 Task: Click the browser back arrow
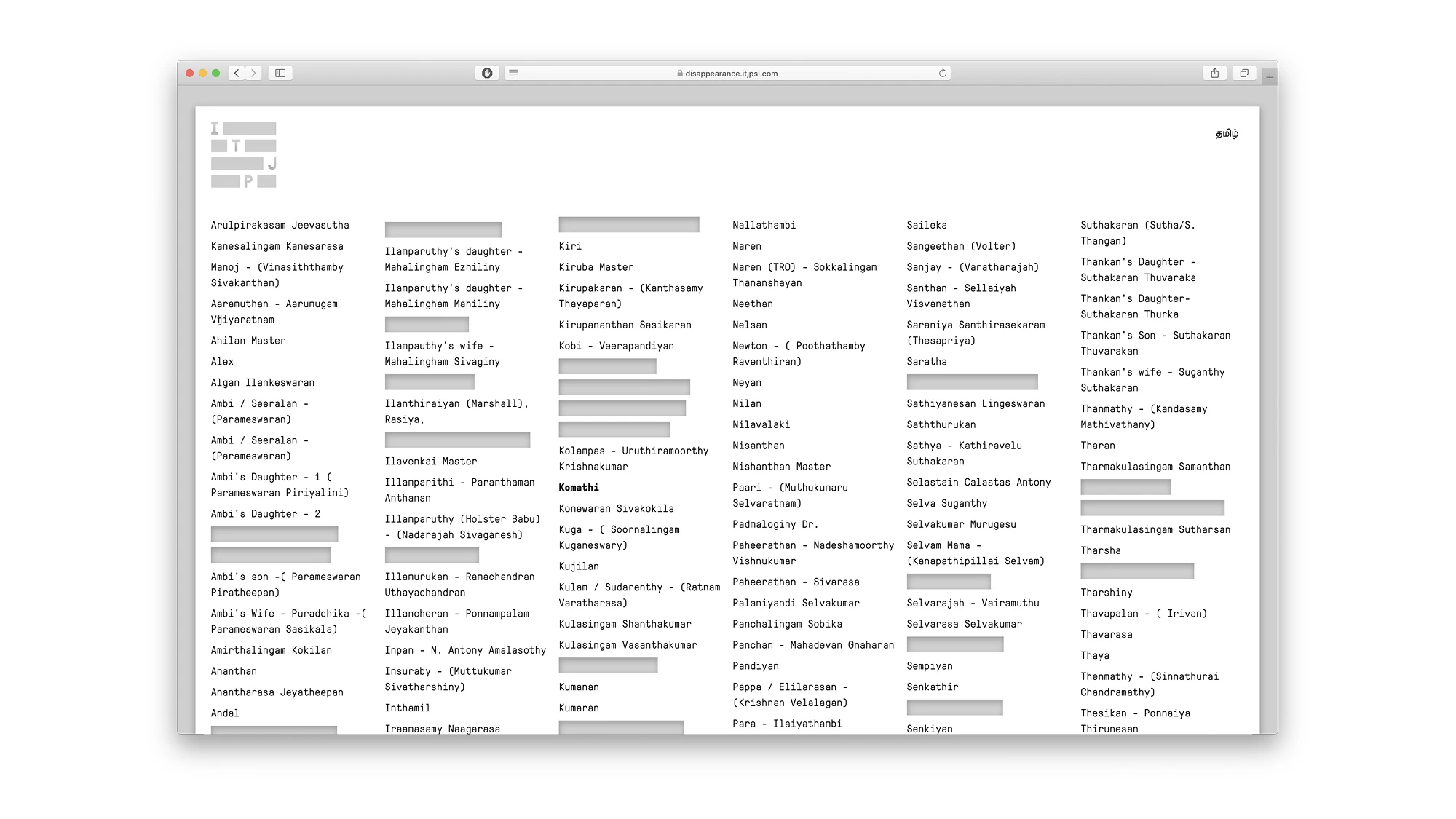[237, 73]
